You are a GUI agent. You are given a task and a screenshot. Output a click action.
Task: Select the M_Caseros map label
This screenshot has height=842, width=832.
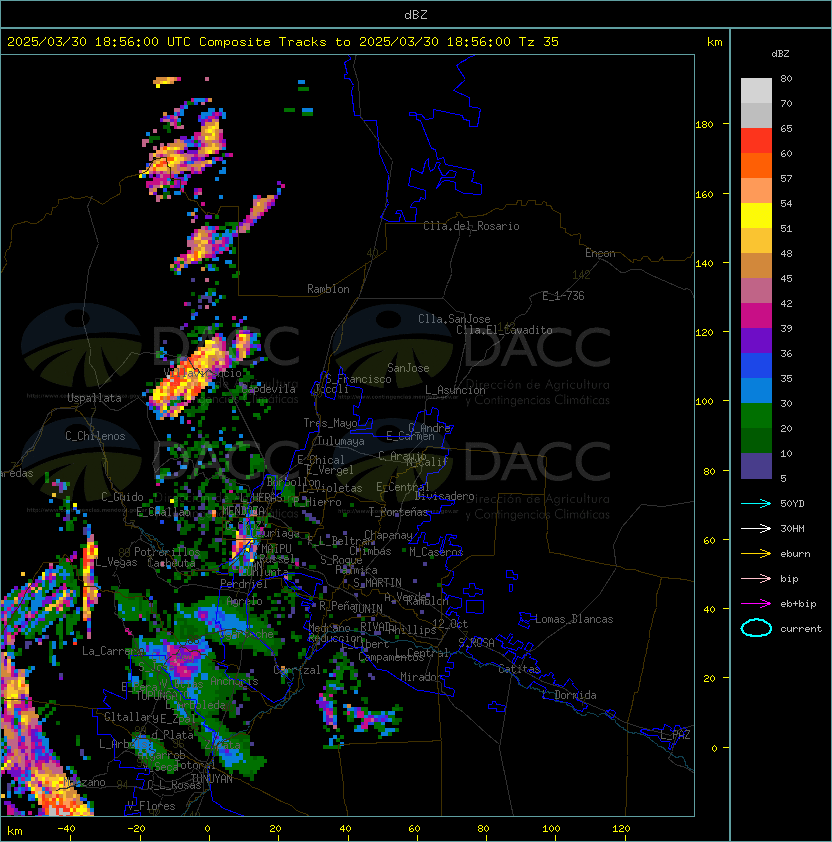[x=436, y=551]
